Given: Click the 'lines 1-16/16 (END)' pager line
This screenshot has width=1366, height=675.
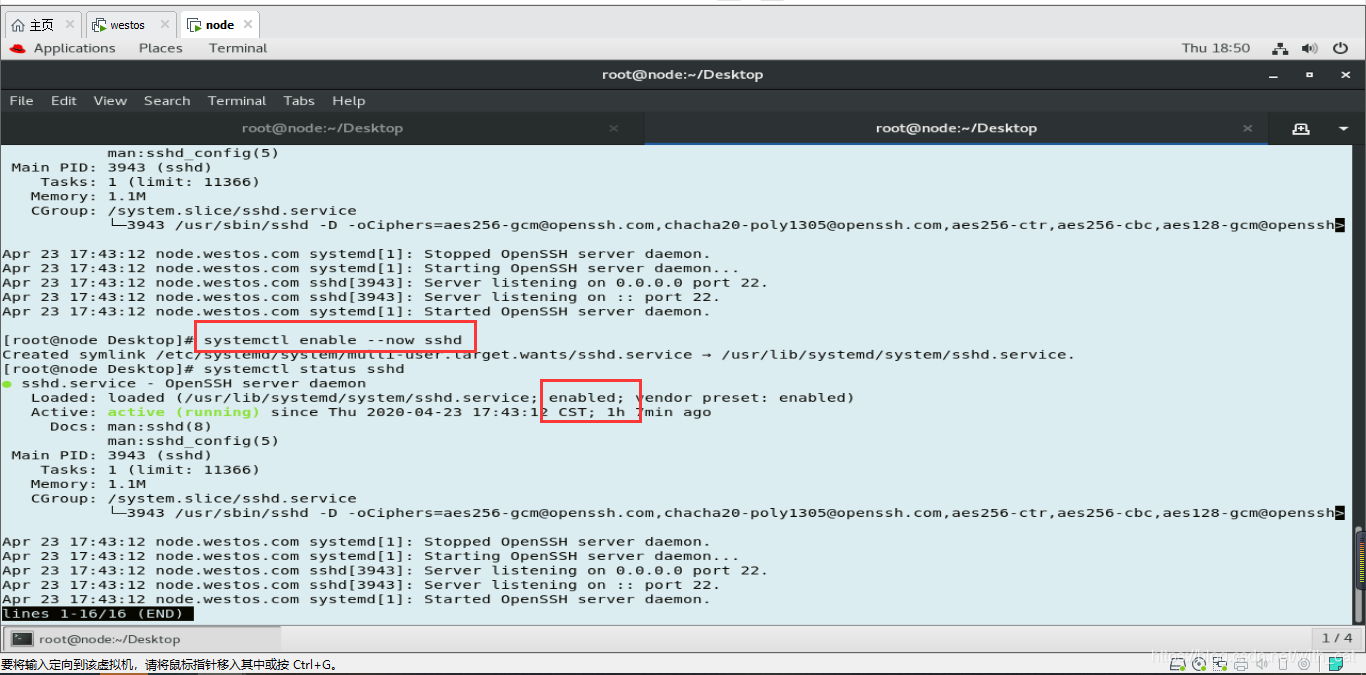Looking at the screenshot, I should [97, 613].
